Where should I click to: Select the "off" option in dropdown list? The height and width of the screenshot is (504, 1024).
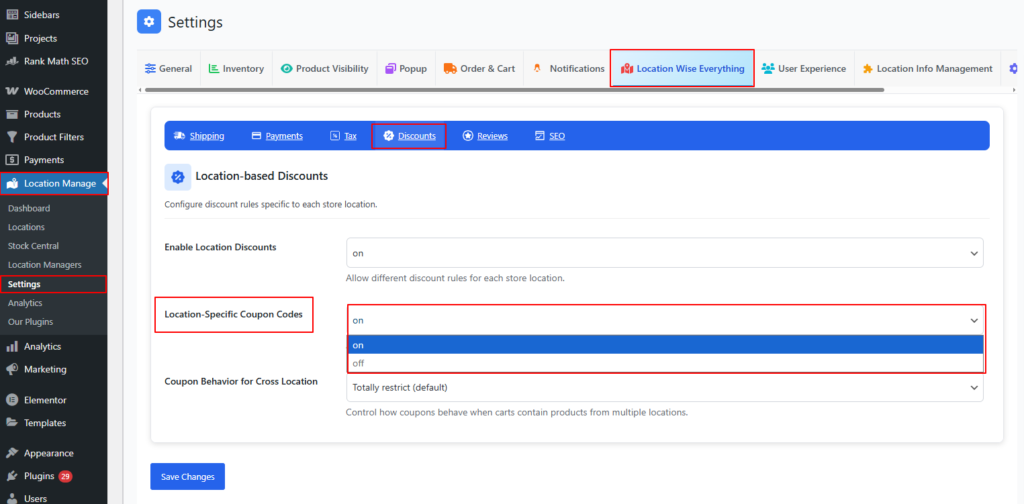[665, 363]
